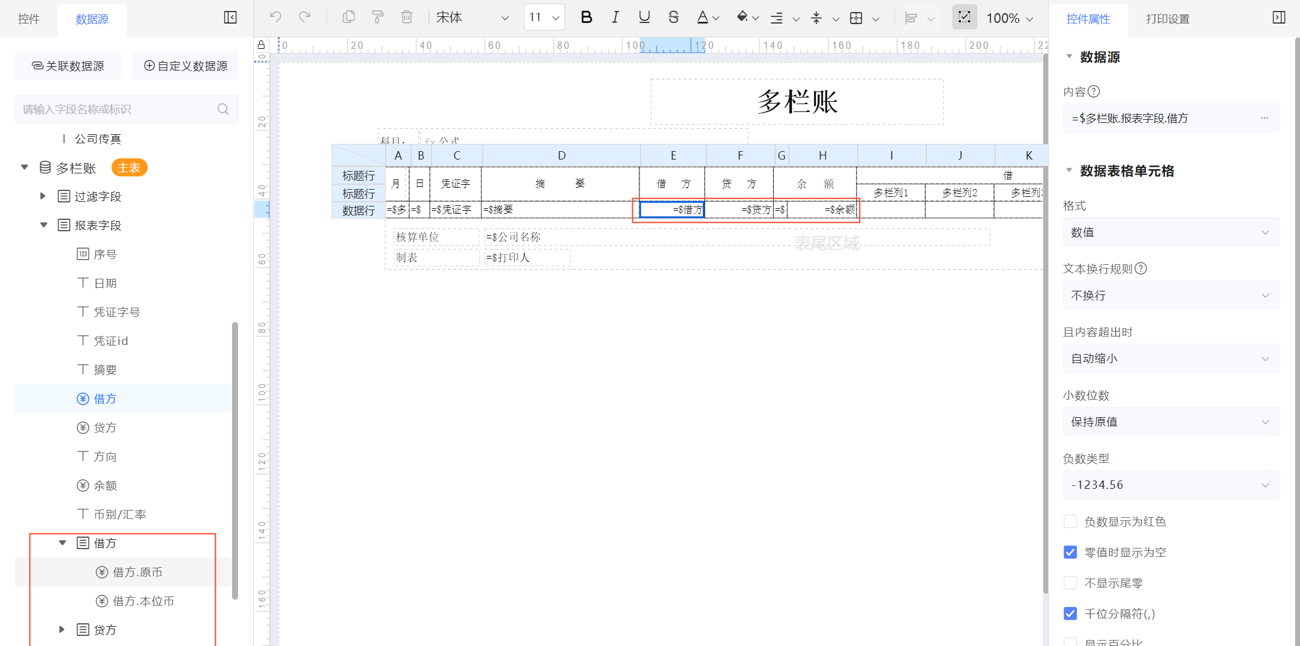Click the object align icon
Image resolution: width=1300 pixels, height=646 pixels.
point(911,18)
